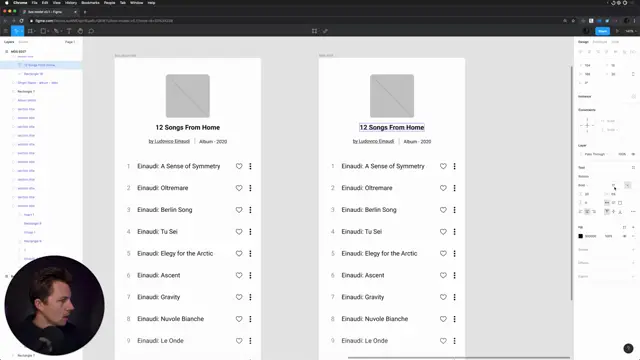
Task: Open the text styles four-dot icon
Action: click(x=633, y=167)
